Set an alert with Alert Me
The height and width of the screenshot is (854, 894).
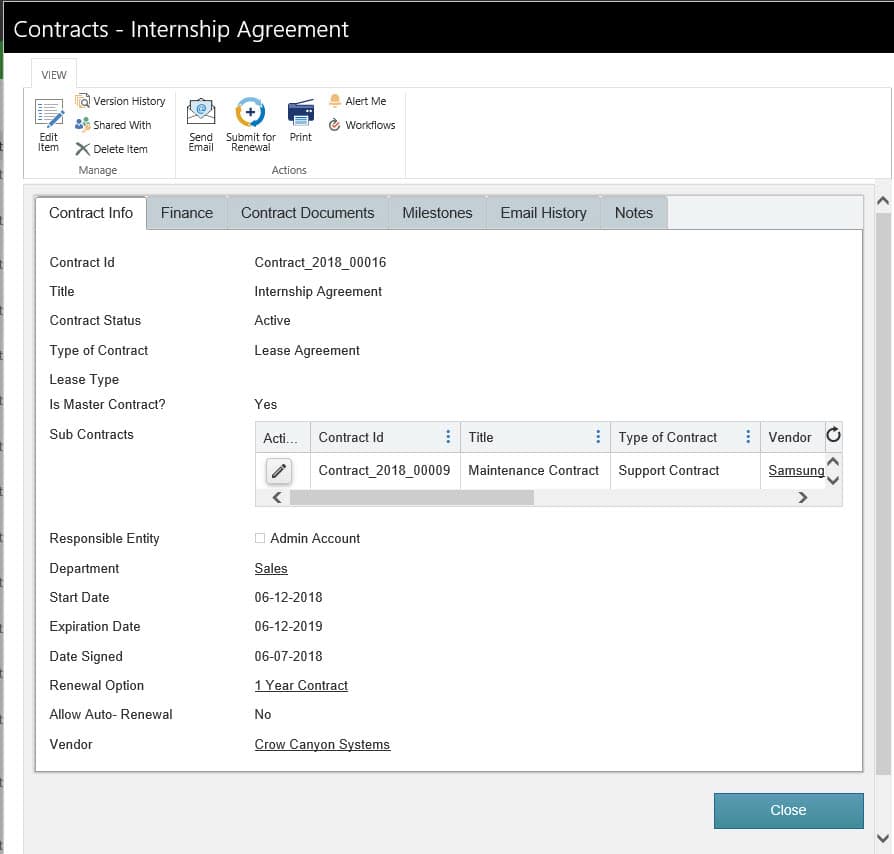pos(357,101)
